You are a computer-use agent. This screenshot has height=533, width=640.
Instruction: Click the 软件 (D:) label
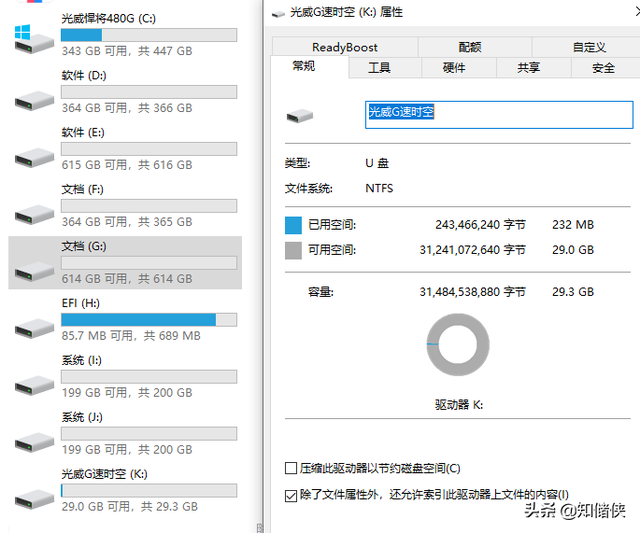click(84, 76)
